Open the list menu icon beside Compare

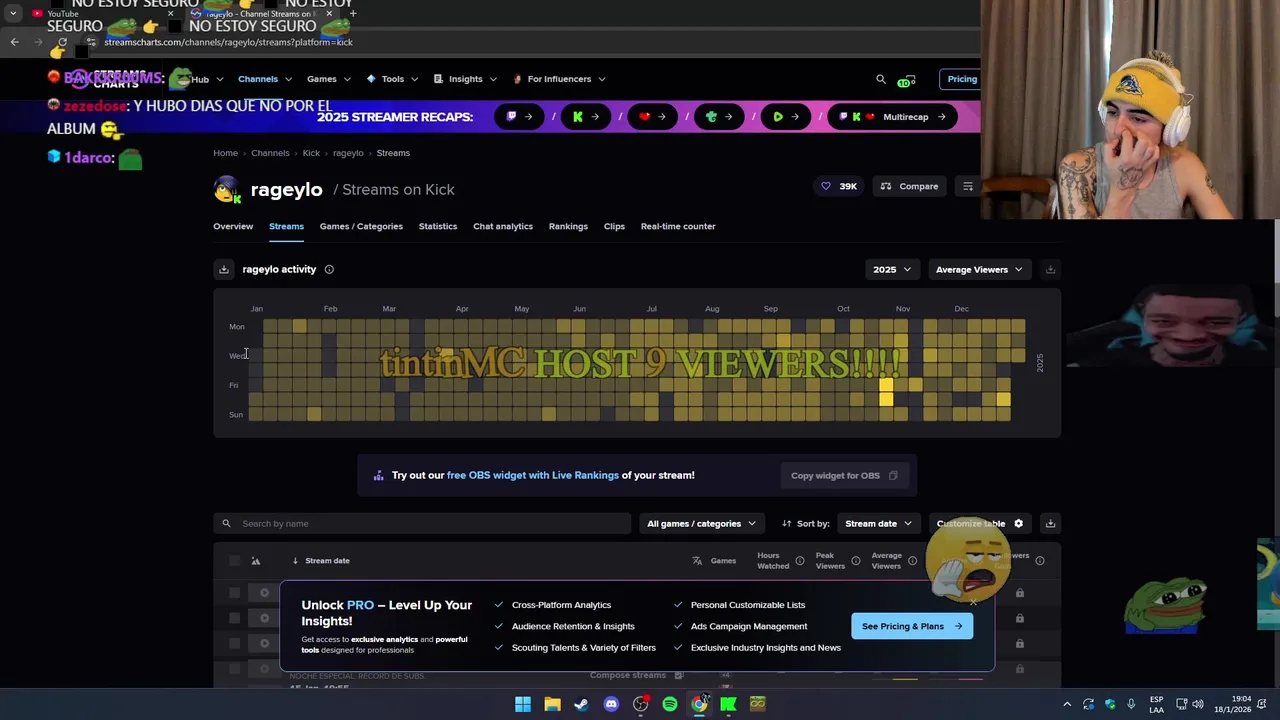[968, 186]
